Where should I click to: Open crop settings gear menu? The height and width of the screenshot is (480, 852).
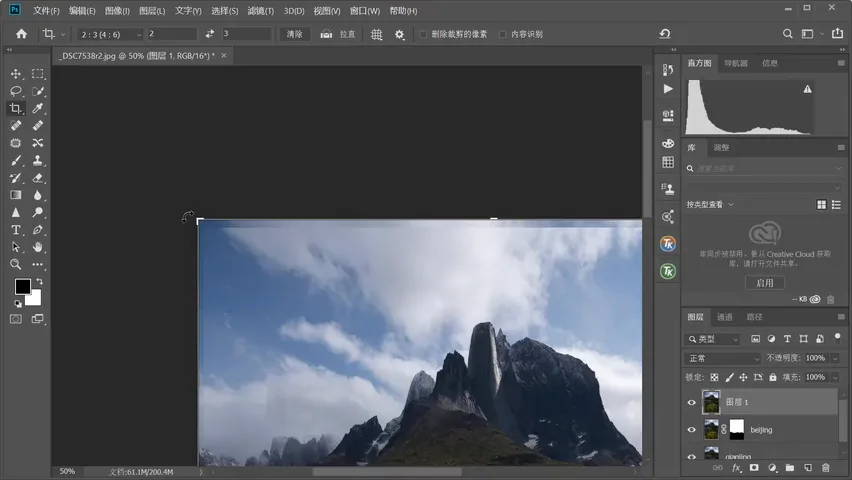tap(399, 34)
